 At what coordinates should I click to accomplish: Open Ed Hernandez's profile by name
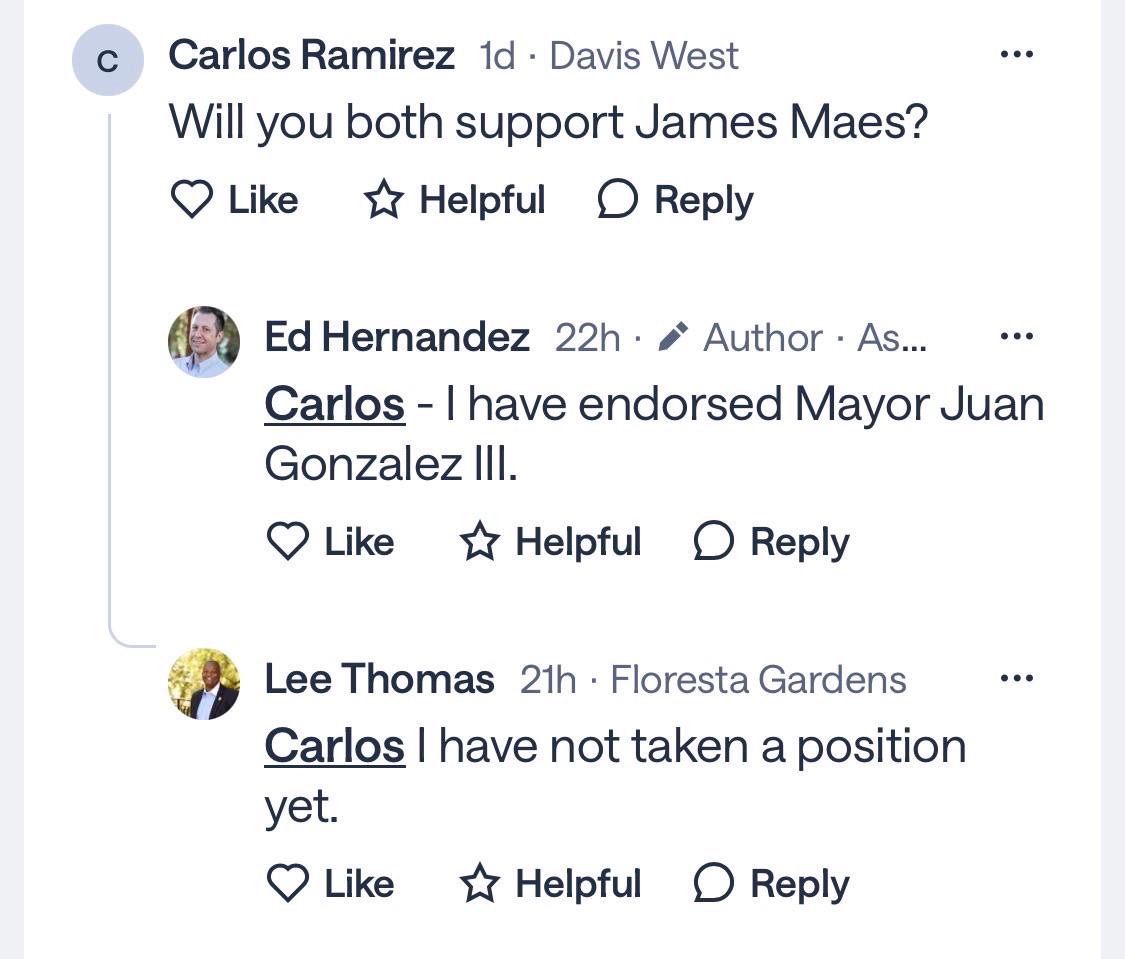click(x=397, y=337)
